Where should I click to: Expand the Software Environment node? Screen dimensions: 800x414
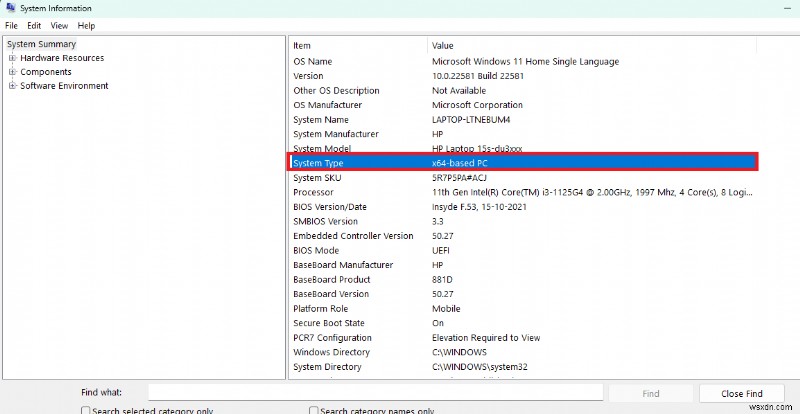click(x=13, y=85)
